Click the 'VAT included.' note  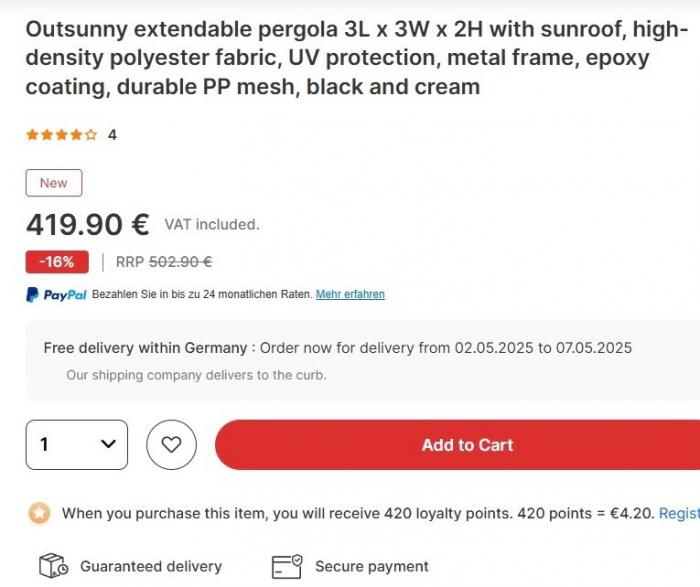212,225
